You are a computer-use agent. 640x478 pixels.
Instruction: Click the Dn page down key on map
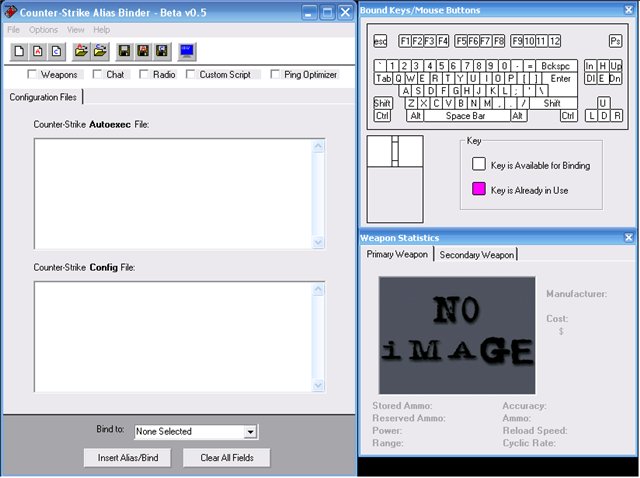616,78
